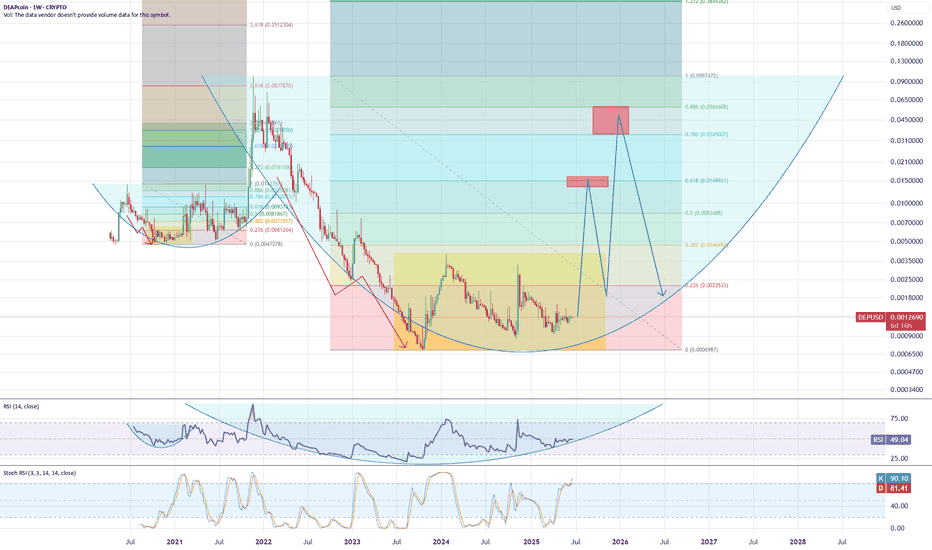The image size is (932, 550).
Task: Click Fibonacci label 0.618 (0.0149921)
Action: [x=706, y=181]
